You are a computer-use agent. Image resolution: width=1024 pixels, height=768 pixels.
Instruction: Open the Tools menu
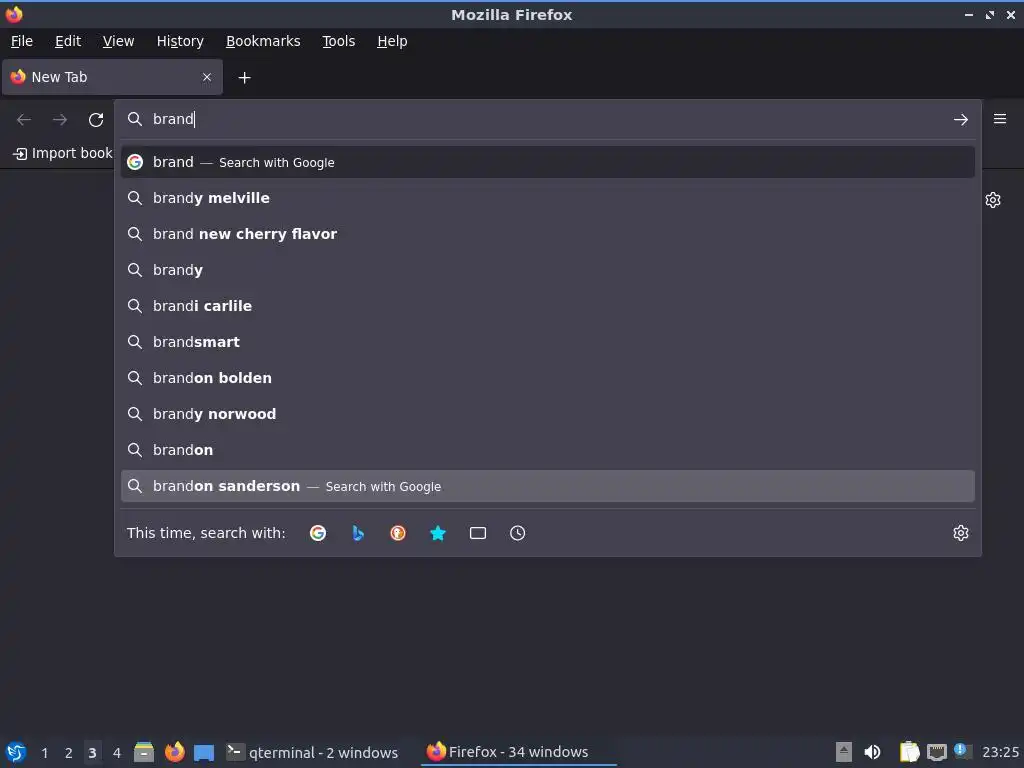tap(338, 41)
